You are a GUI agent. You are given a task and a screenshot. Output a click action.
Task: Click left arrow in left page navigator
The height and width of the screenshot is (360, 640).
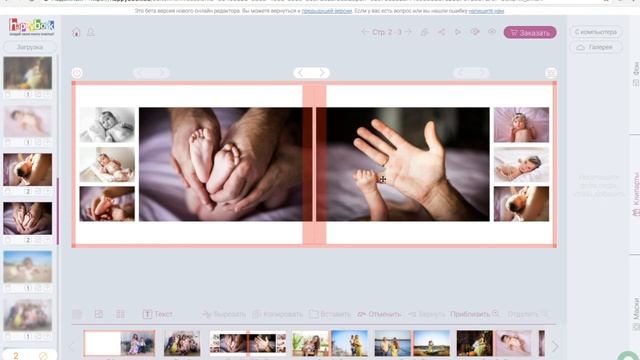pos(140,73)
